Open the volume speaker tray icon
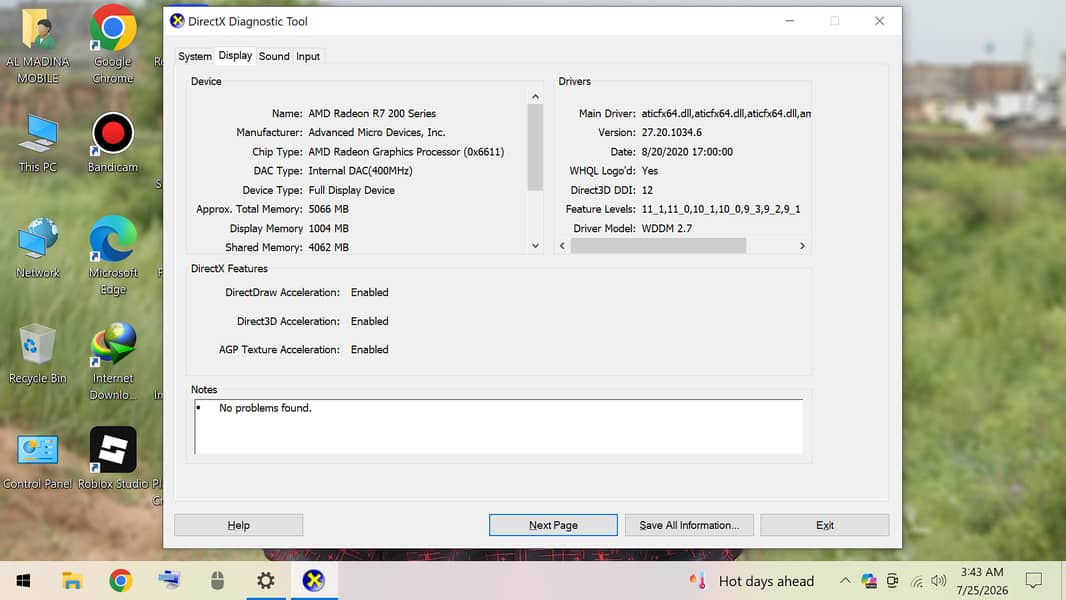The image size is (1066, 600). click(x=939, y=581)
